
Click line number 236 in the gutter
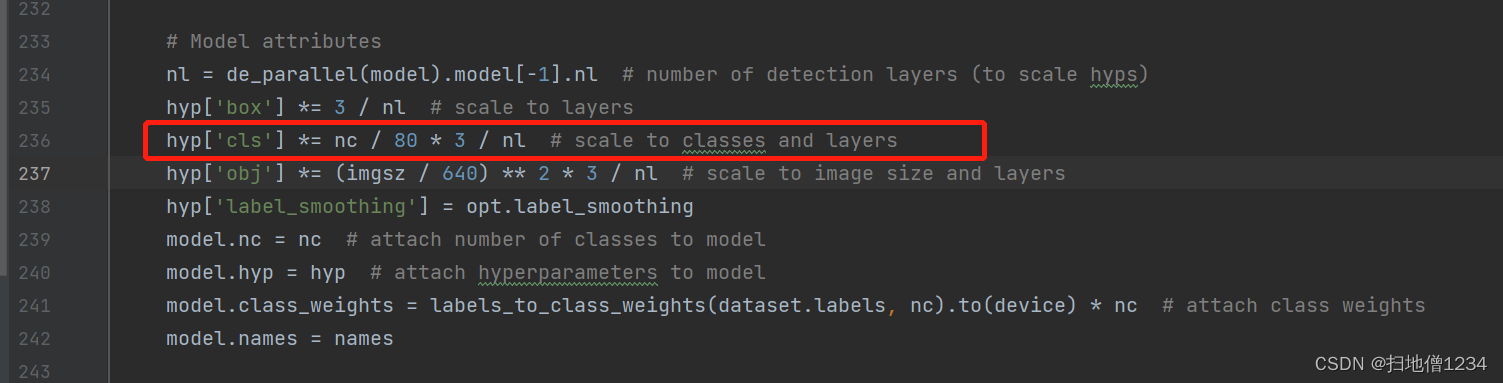click(34, 140)
